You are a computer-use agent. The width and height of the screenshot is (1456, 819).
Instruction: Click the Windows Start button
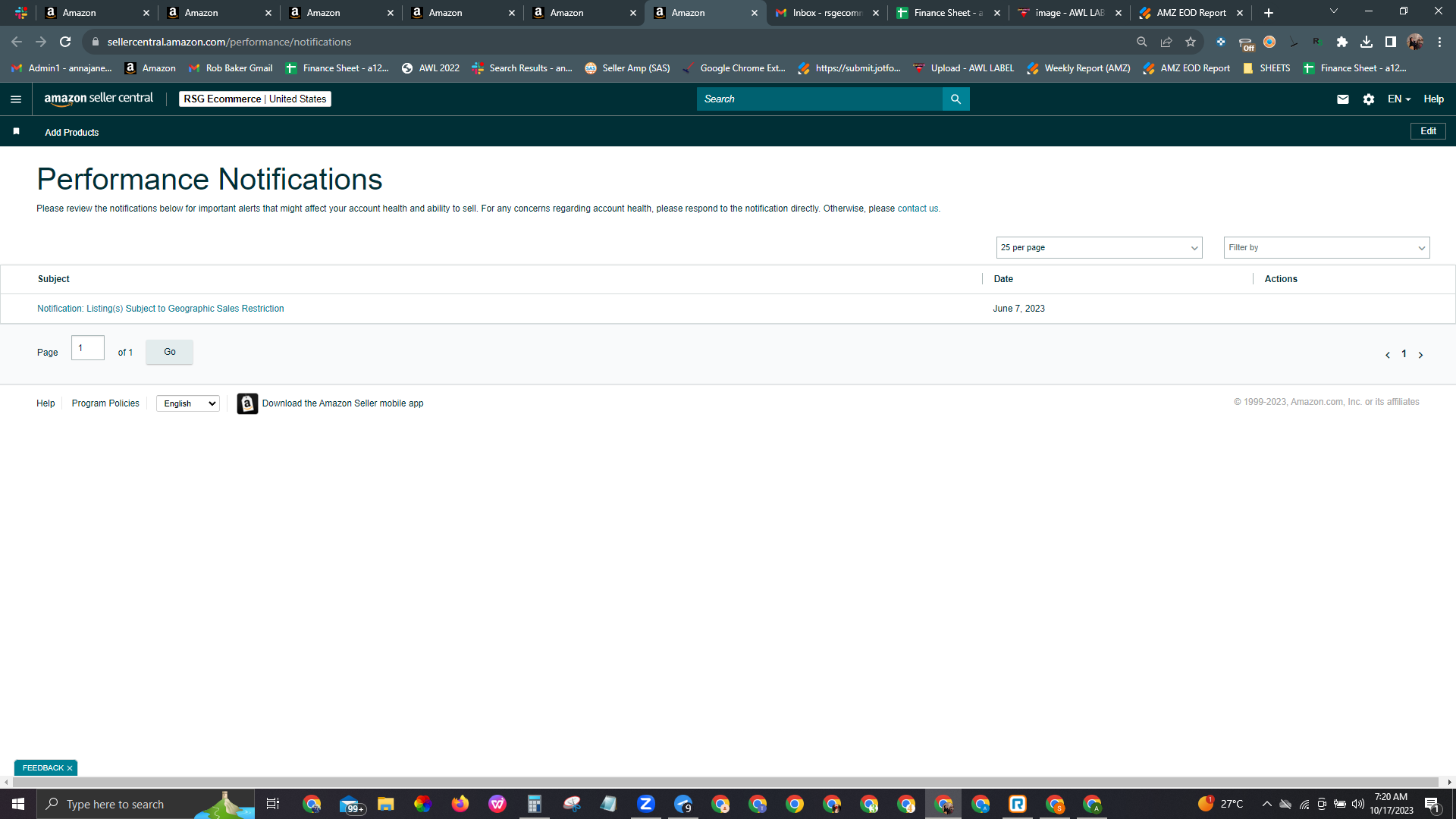click(x=18, y=804)
